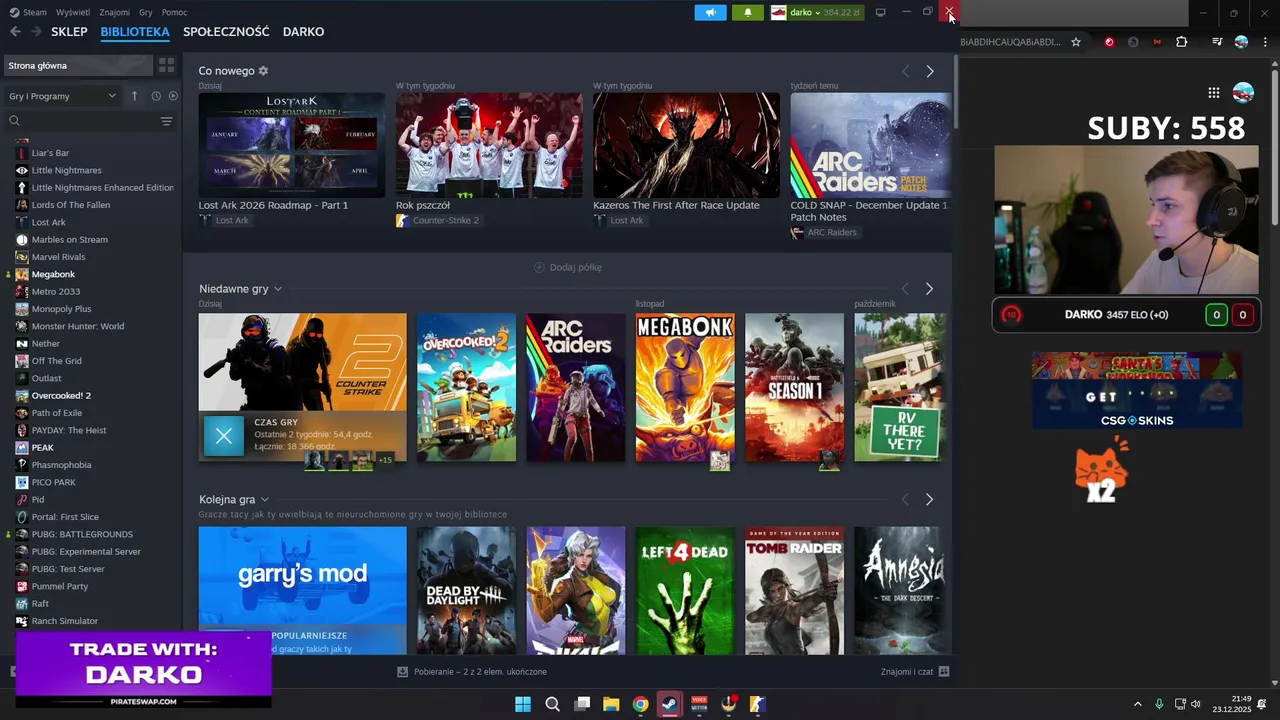Open Overcooked! 2 recent game cover

466,388
